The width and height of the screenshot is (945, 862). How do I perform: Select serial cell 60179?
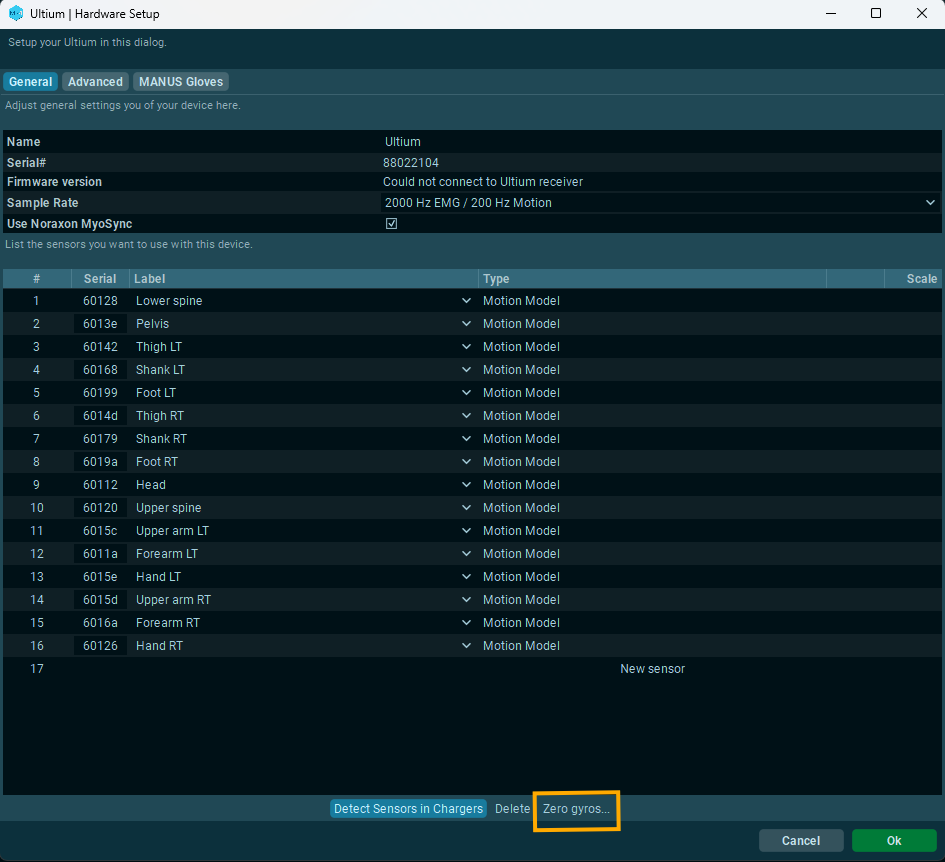pyautogui.click(x=100, y=439)
